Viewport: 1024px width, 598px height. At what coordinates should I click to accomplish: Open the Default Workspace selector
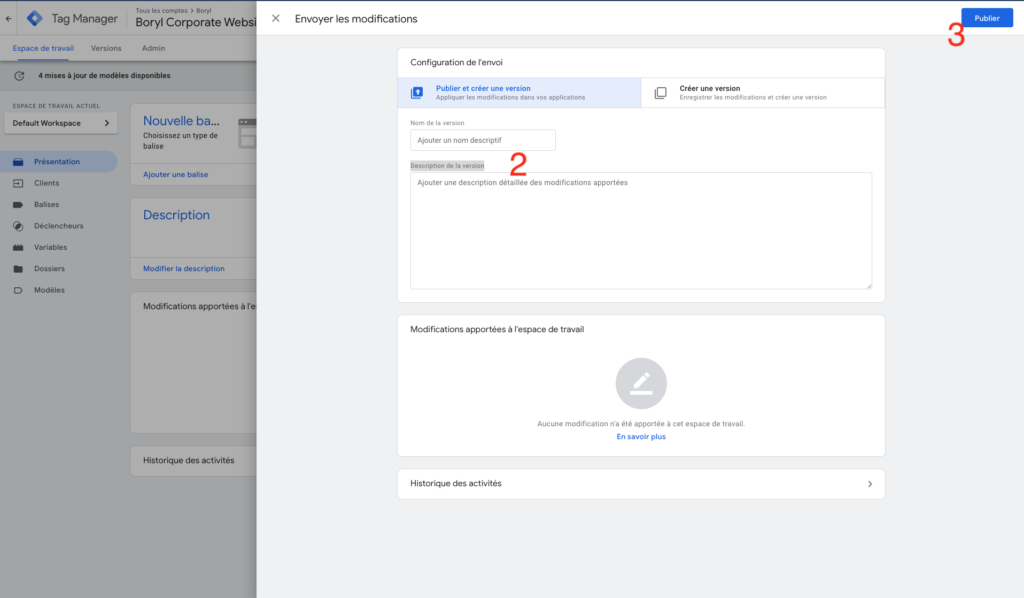[x=61, y=123]
